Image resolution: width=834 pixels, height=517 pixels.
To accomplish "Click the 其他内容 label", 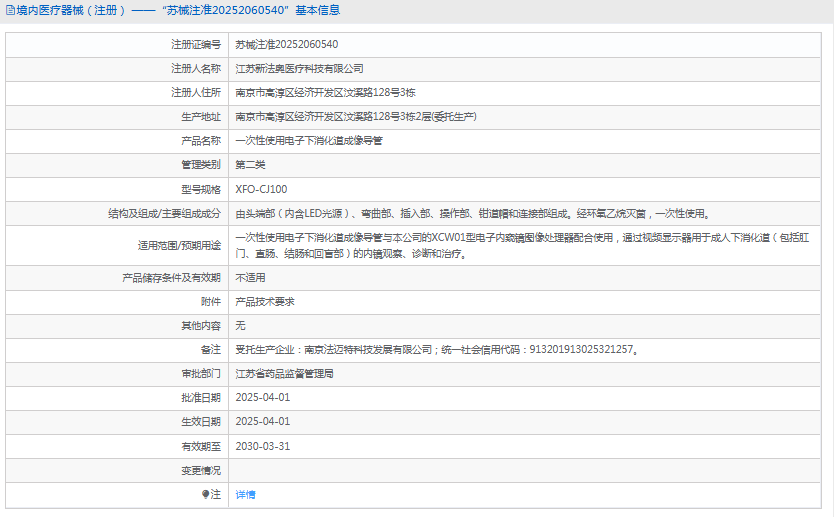I will (201, 326).
